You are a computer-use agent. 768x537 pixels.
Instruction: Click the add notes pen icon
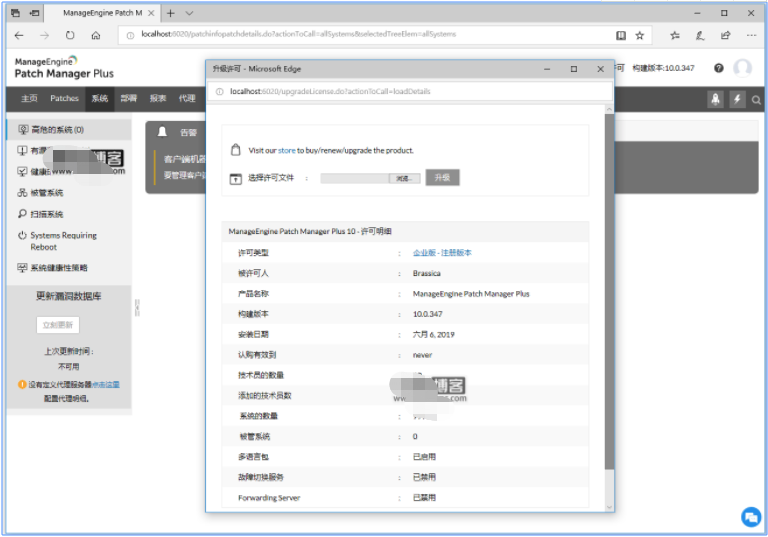point(700,35)
